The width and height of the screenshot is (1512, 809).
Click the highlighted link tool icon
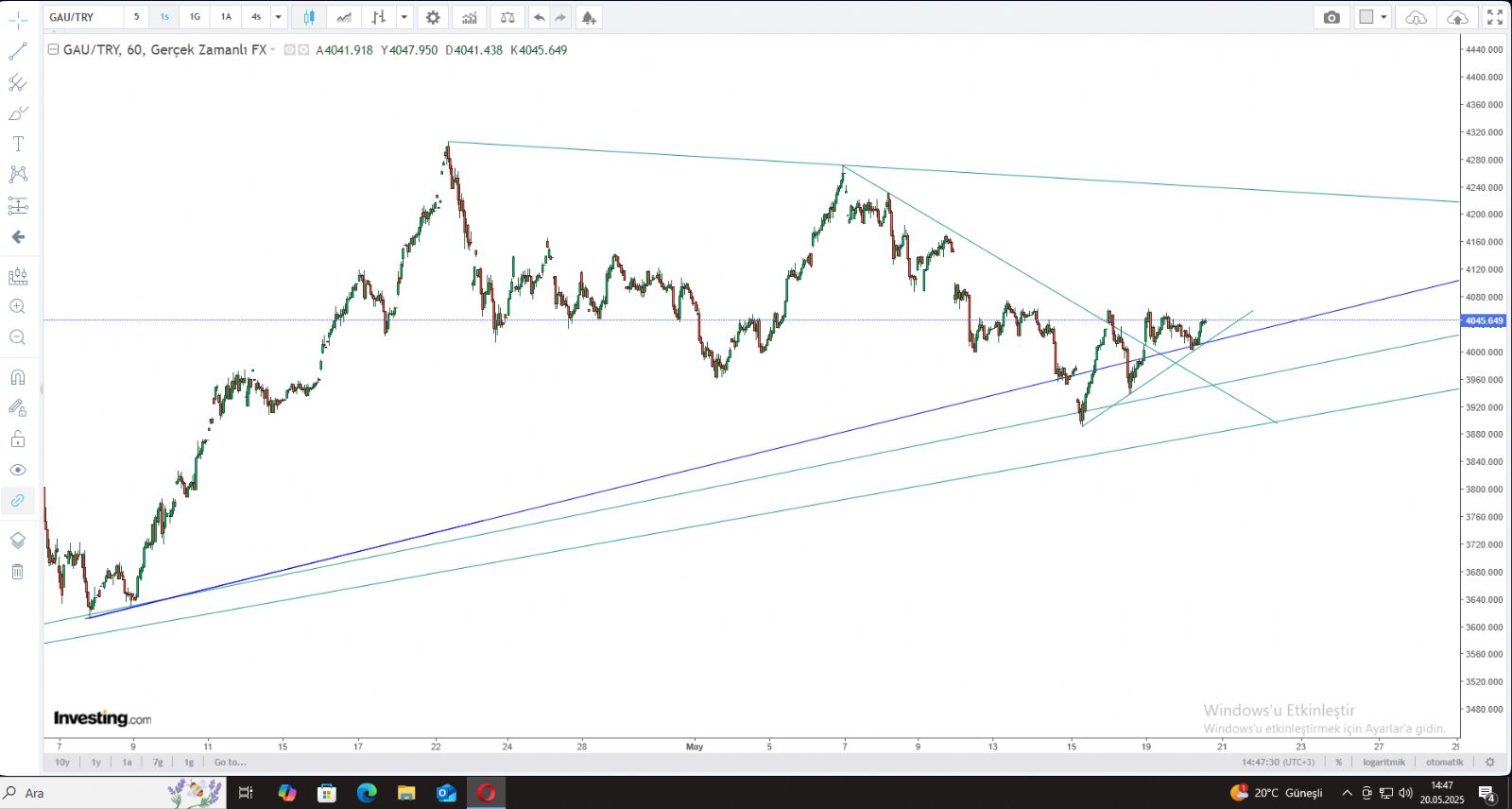pos(18,500)
